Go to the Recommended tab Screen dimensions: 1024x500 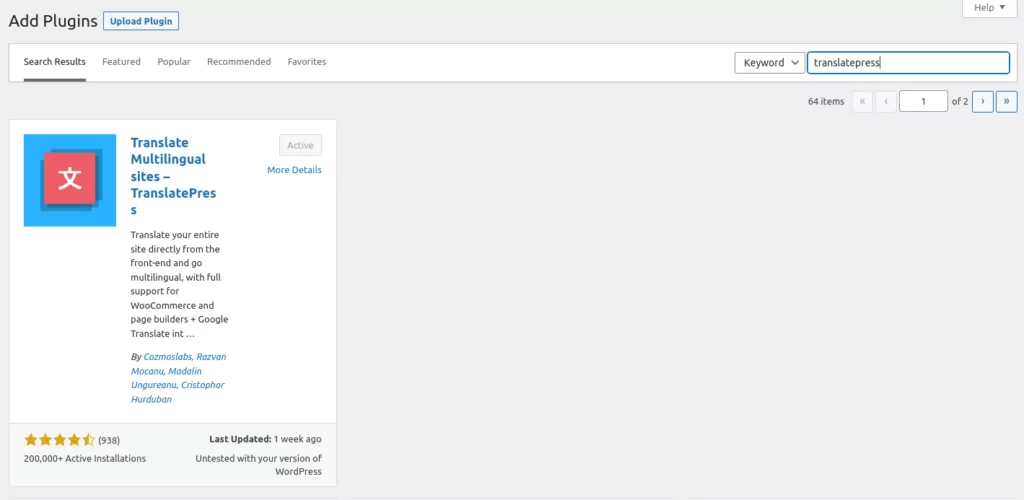[239, 62]
